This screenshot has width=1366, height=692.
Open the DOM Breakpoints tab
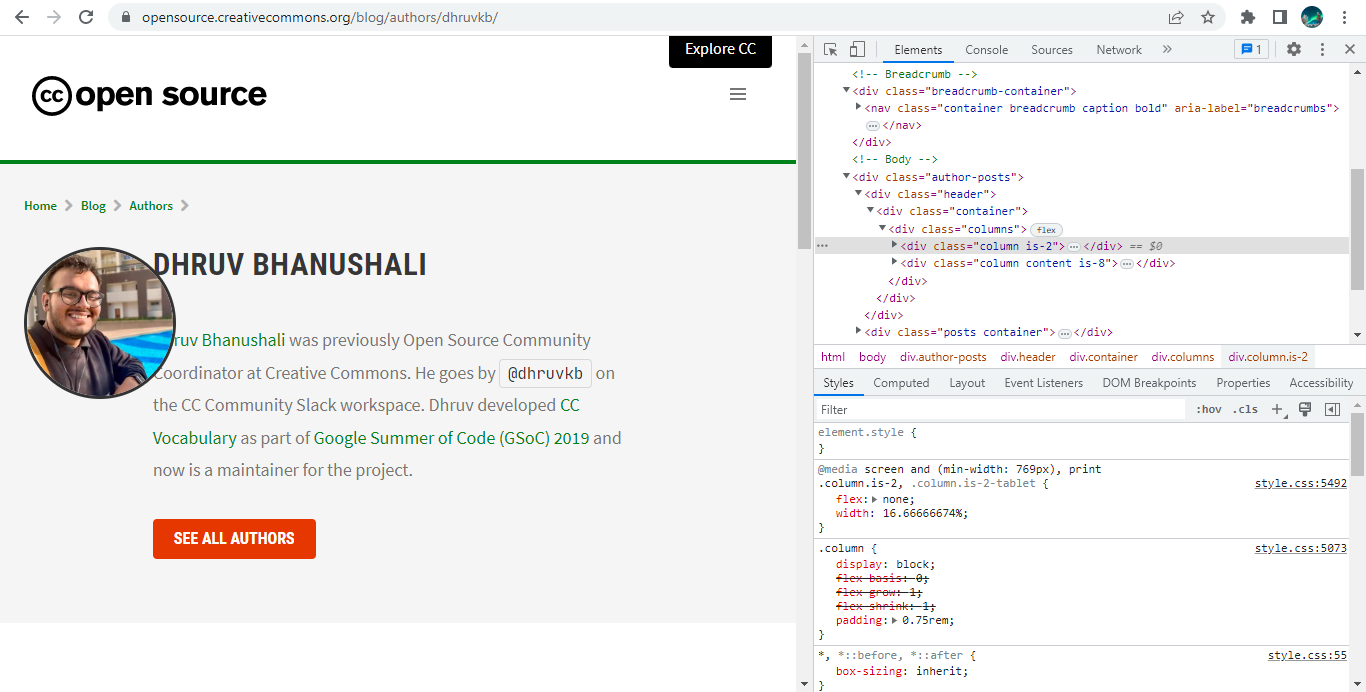click(1149, 383)
